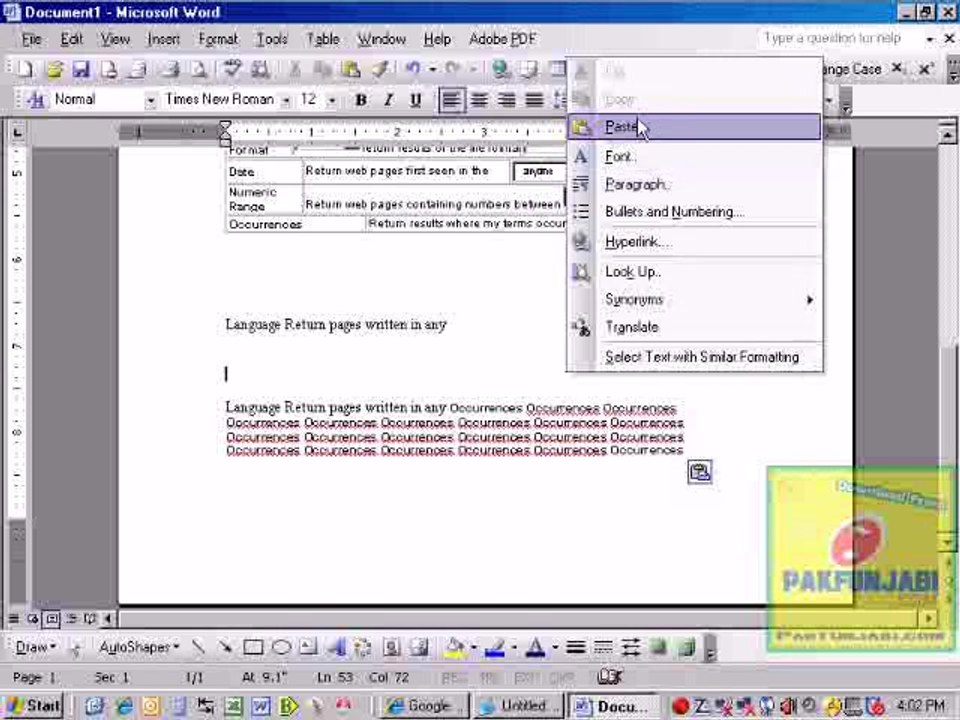Choose Select Text with Similar Formatting

pos(694,357)
